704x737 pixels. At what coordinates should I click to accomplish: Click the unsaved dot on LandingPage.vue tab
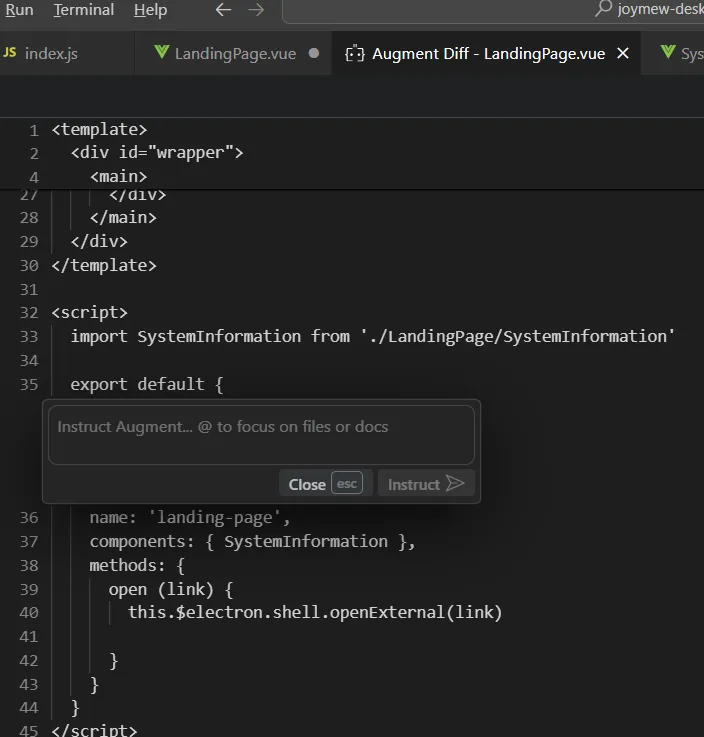click(x=314, y=54)
